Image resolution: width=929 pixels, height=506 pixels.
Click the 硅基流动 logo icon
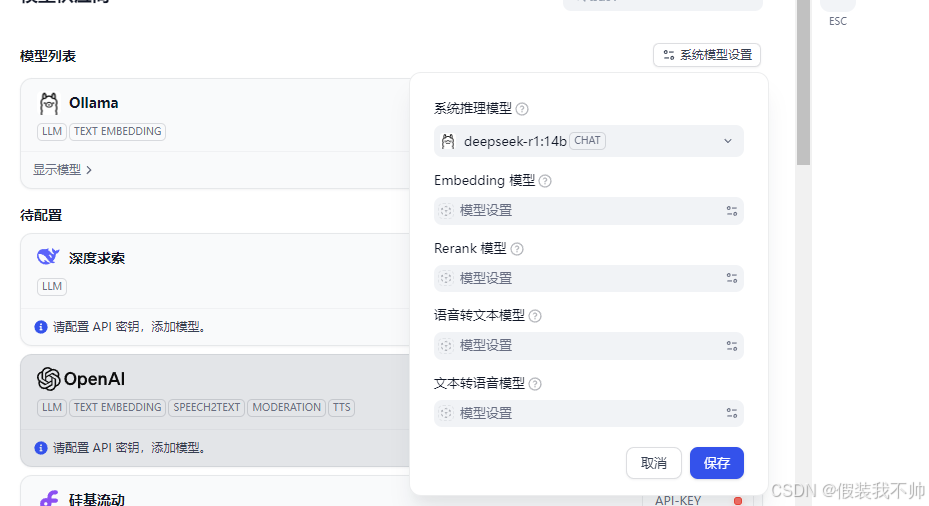point(49,498)
